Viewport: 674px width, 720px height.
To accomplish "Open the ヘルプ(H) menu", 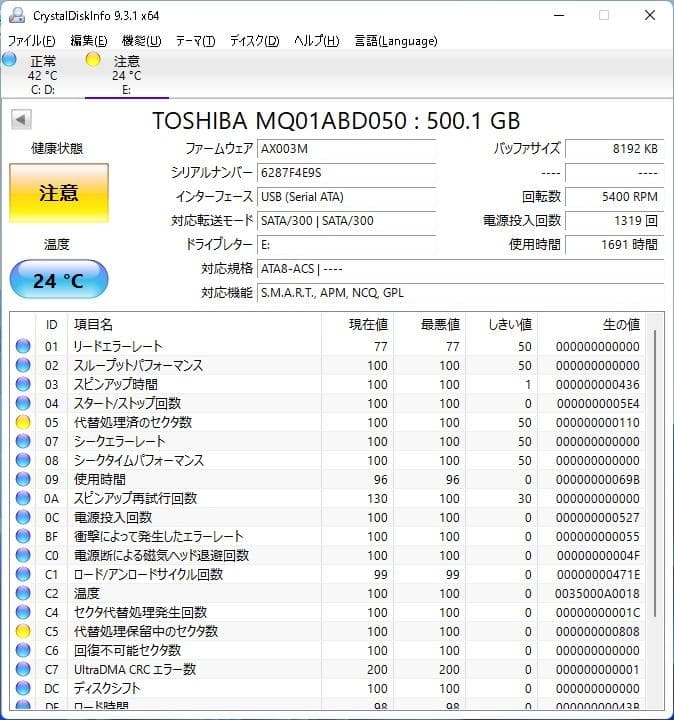I will pyautogui.click(x=316, y=41).
